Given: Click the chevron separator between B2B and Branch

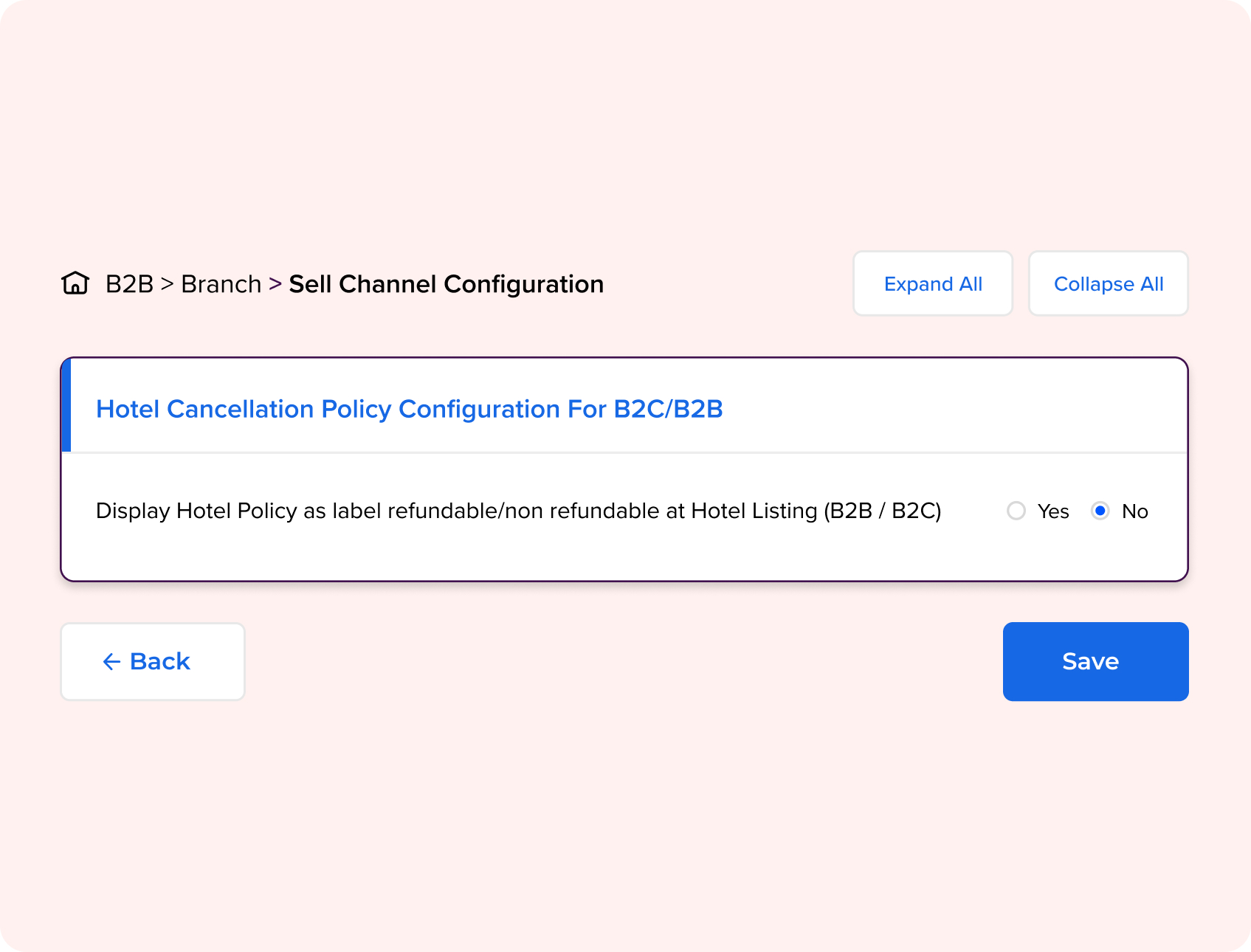Looking at the screenshot, I should click(167, 284).
